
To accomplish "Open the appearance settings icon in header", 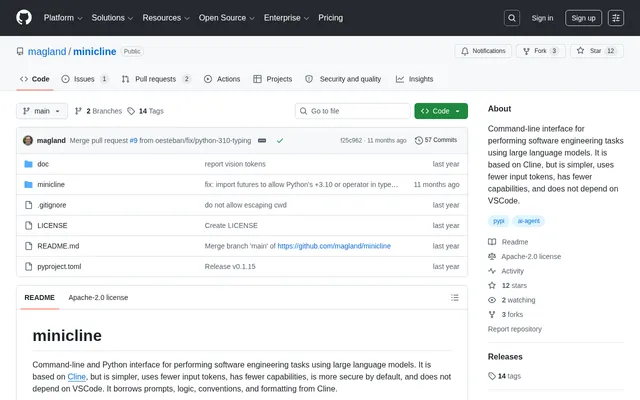I will click(x=616, y=18).
